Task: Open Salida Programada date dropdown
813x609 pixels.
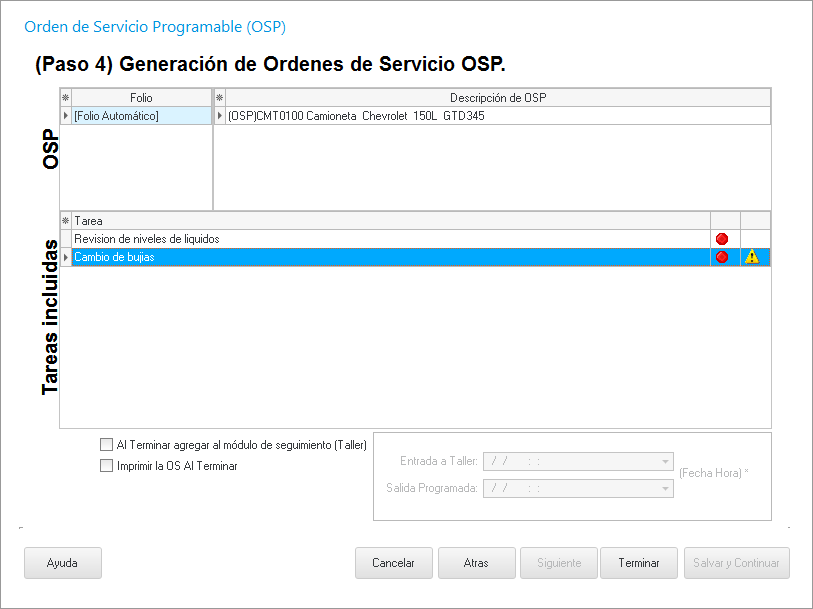Action: click(x=665, y=488)
